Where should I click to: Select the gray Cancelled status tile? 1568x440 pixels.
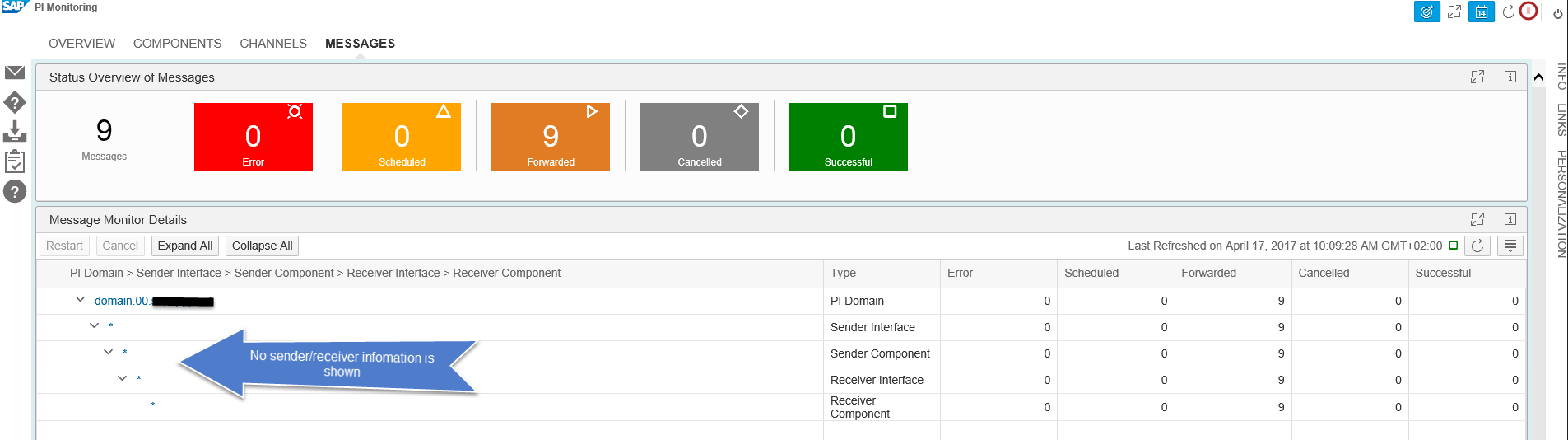[x=700, y=137]
